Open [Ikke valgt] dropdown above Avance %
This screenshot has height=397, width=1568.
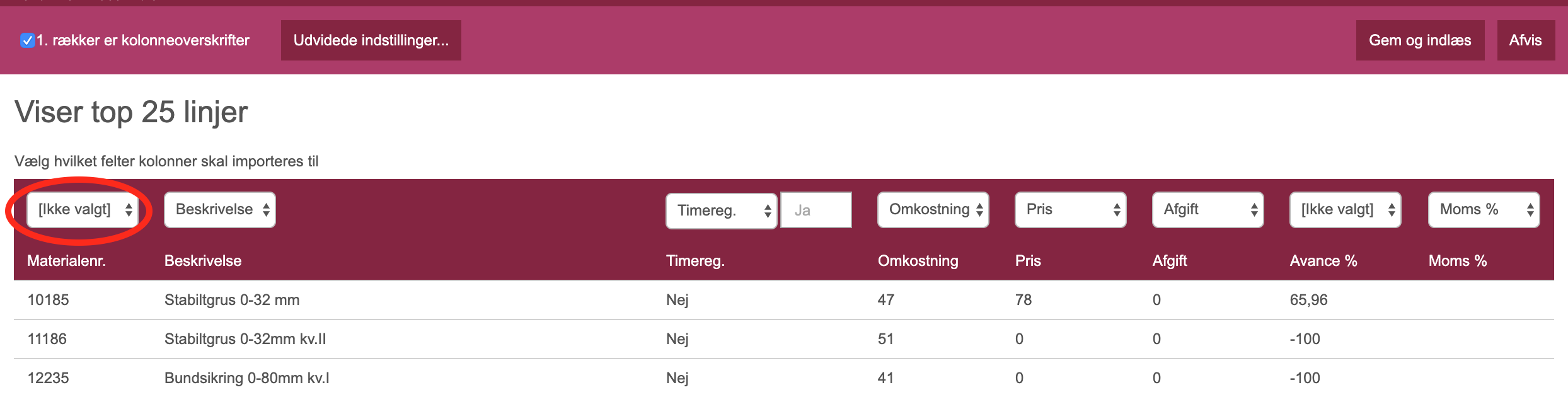(1346, 210)
